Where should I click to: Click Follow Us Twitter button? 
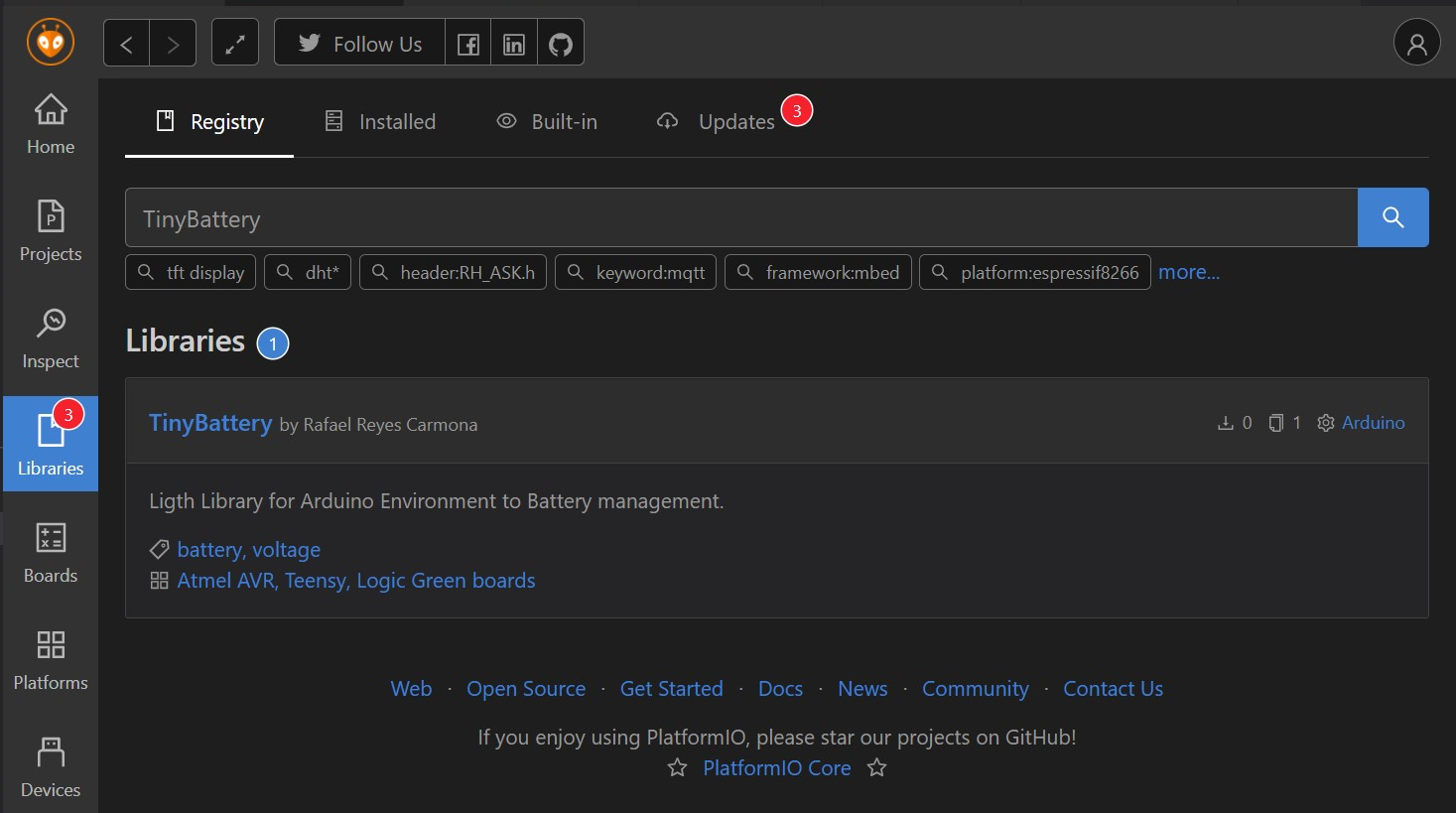[359, 44]
